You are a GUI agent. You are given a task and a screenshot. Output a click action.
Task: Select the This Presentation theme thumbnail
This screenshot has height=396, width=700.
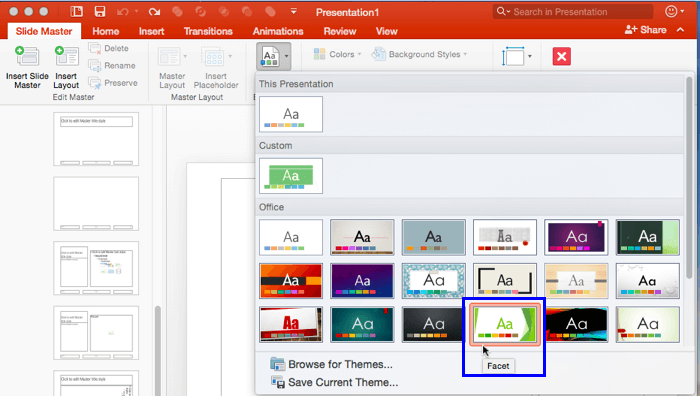point(291,114)
